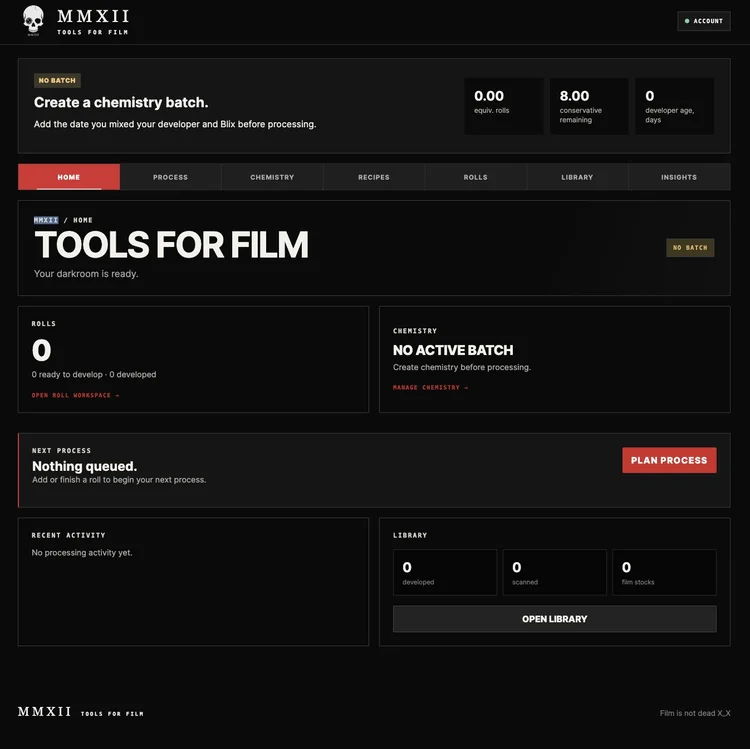Click the Home breadcrumb text
Viewport: 750px width, 749px height.
pyautogui.click(x=83, y=220)
